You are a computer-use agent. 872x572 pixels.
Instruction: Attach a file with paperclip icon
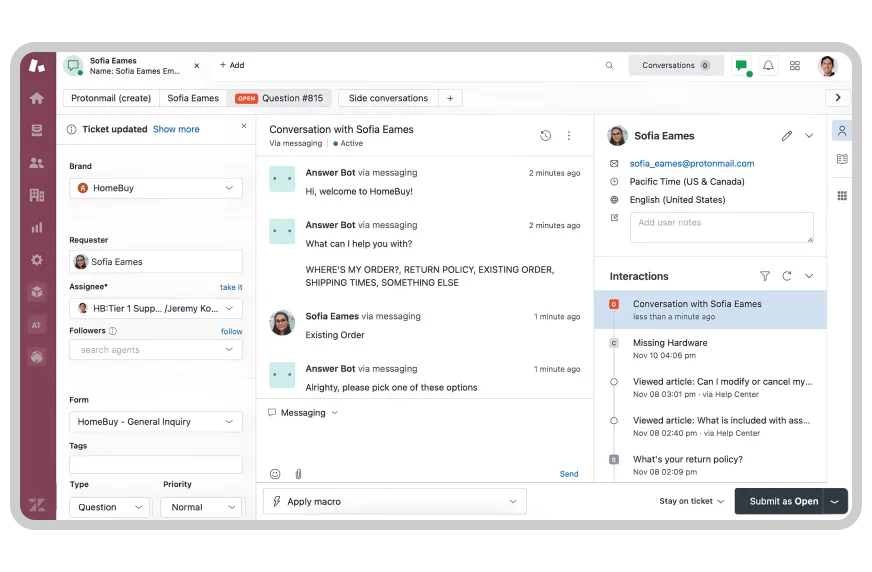click(x=298, y=474)
